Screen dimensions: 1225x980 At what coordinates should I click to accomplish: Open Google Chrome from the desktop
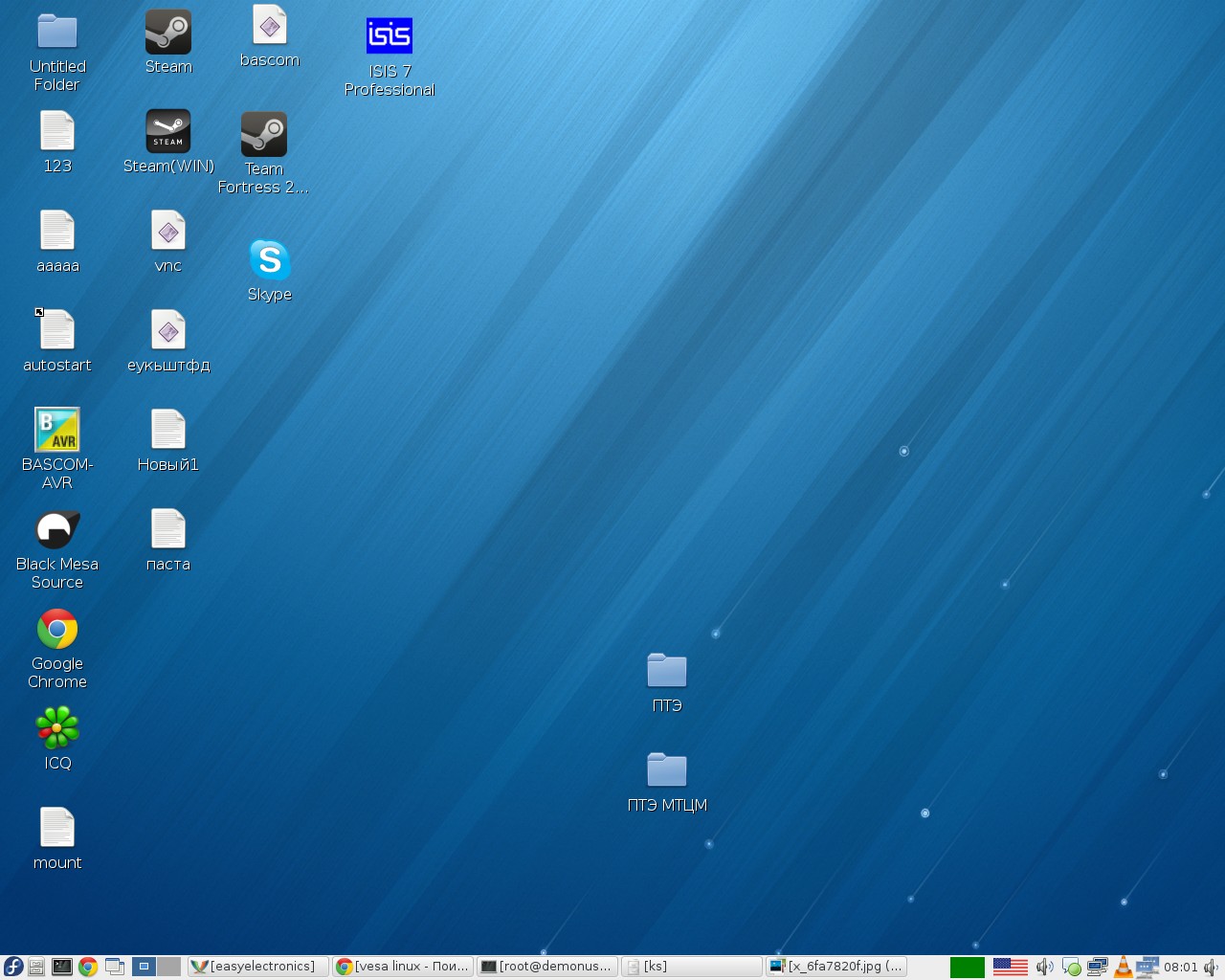57,629
